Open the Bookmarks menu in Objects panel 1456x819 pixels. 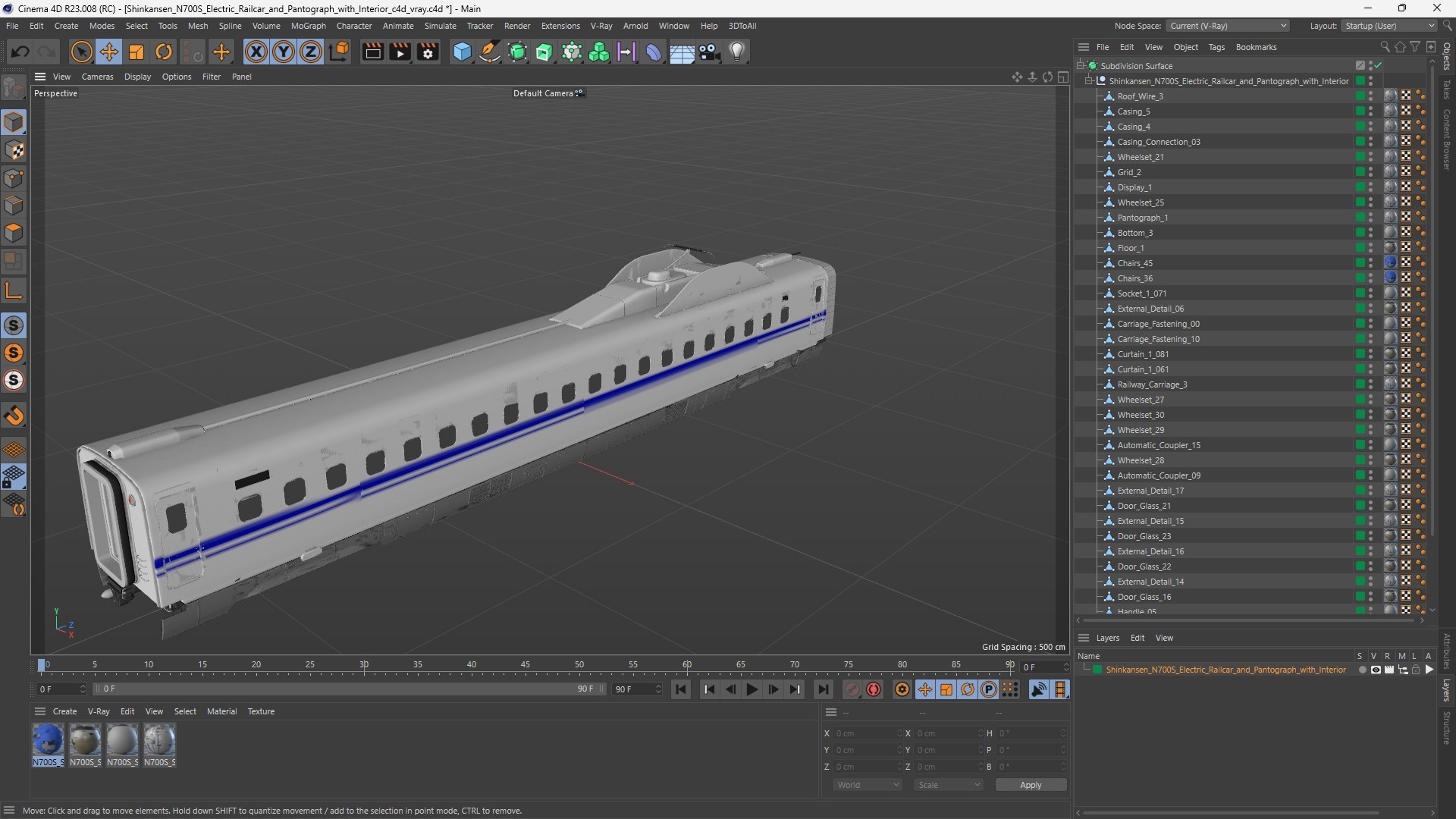pyautogui.click(x=1256, y=47)
